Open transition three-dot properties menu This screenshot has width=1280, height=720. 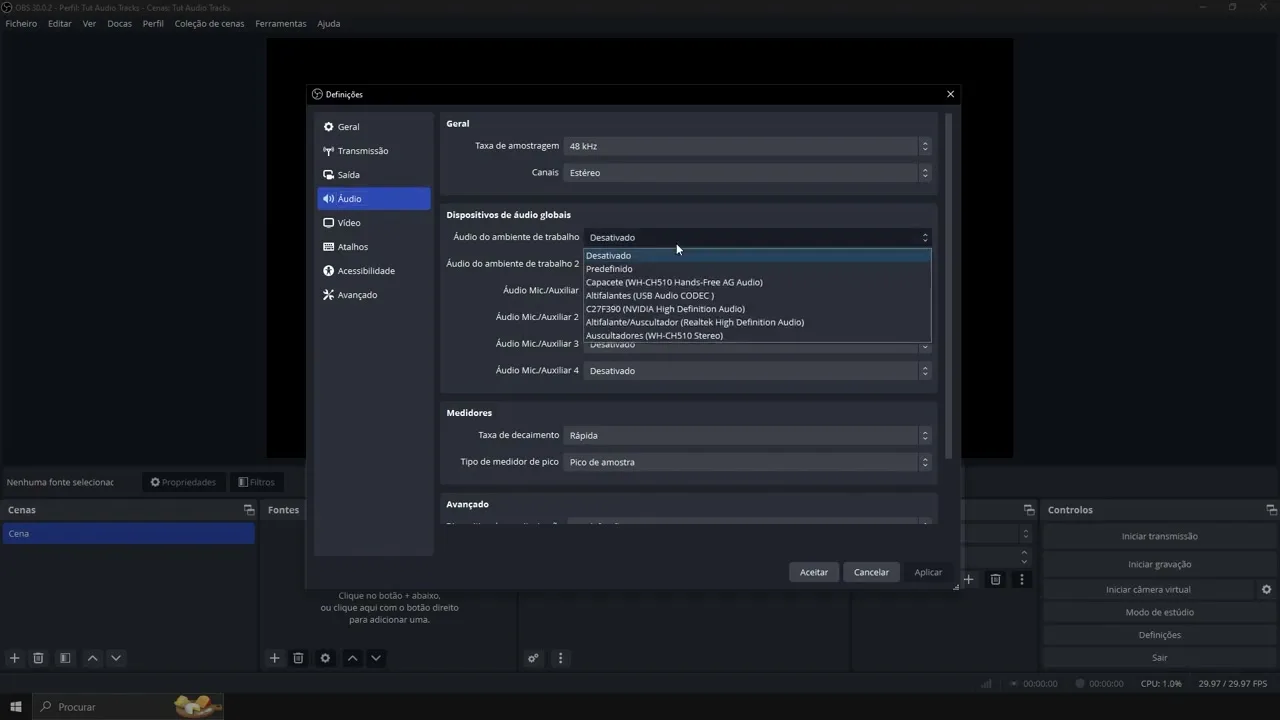coord(1021,579)
